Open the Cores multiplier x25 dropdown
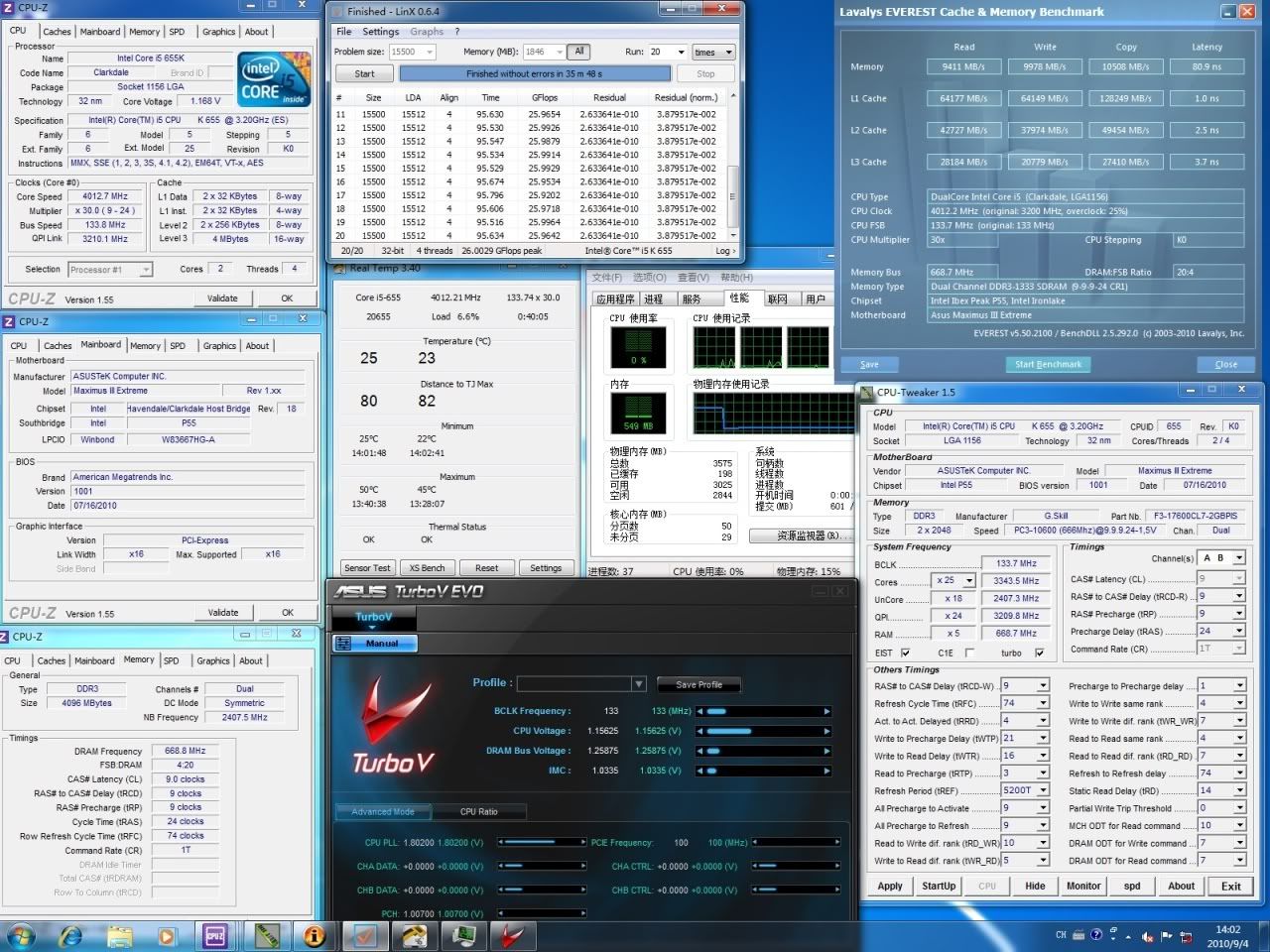1270x952 pixels. tap(968, 581)
